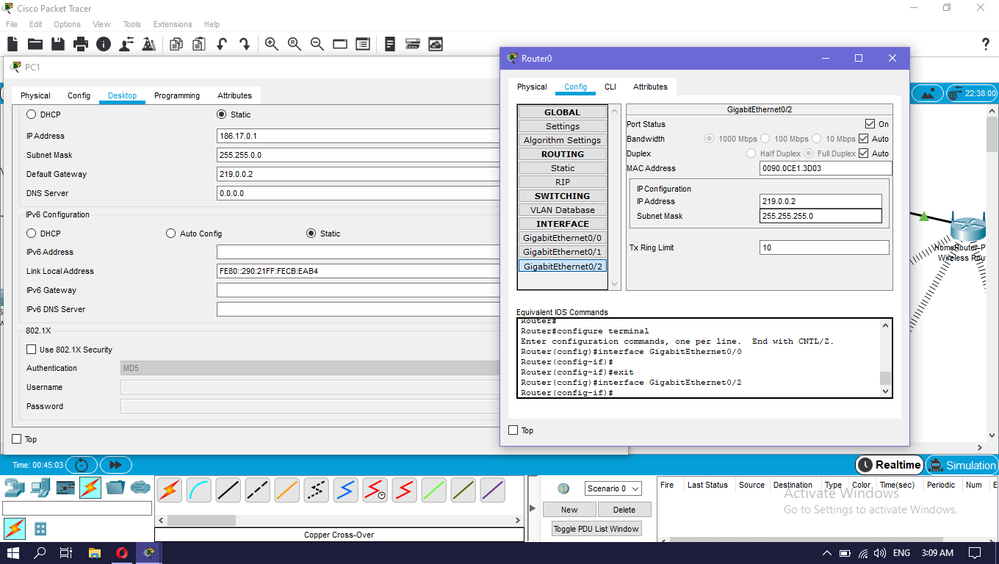Open the Options menu
999x564 pixels.
[67, 24]
